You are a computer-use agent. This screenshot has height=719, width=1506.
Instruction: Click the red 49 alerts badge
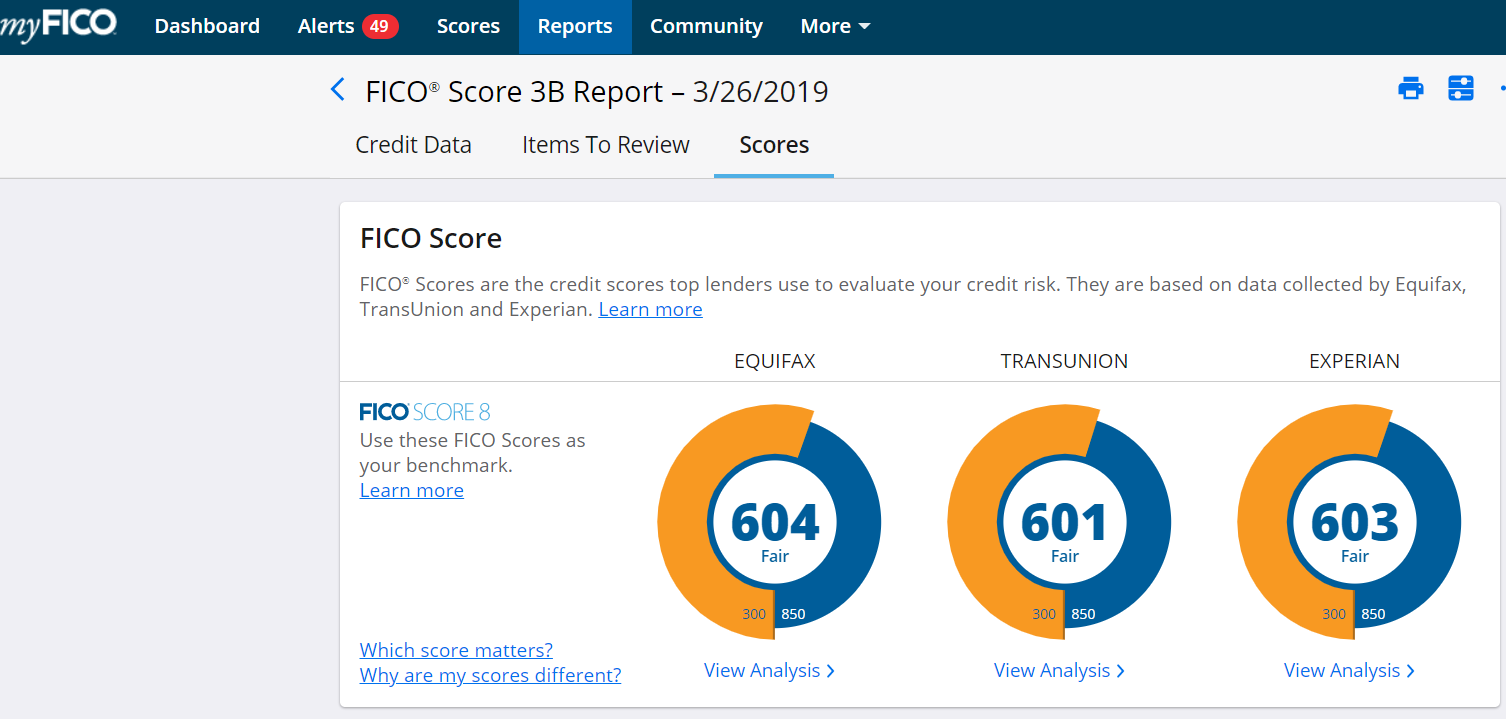pos(380,27)
